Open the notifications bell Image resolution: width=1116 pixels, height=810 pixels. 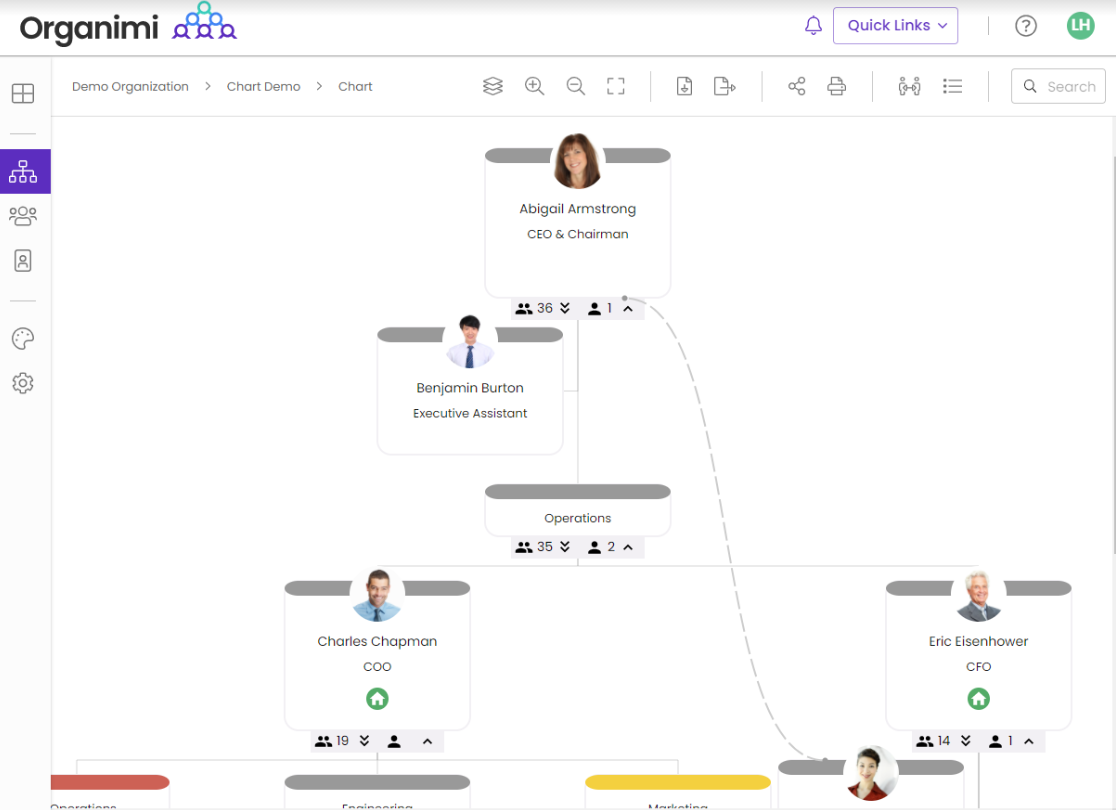pyautogui.click(x=813, y=26)
